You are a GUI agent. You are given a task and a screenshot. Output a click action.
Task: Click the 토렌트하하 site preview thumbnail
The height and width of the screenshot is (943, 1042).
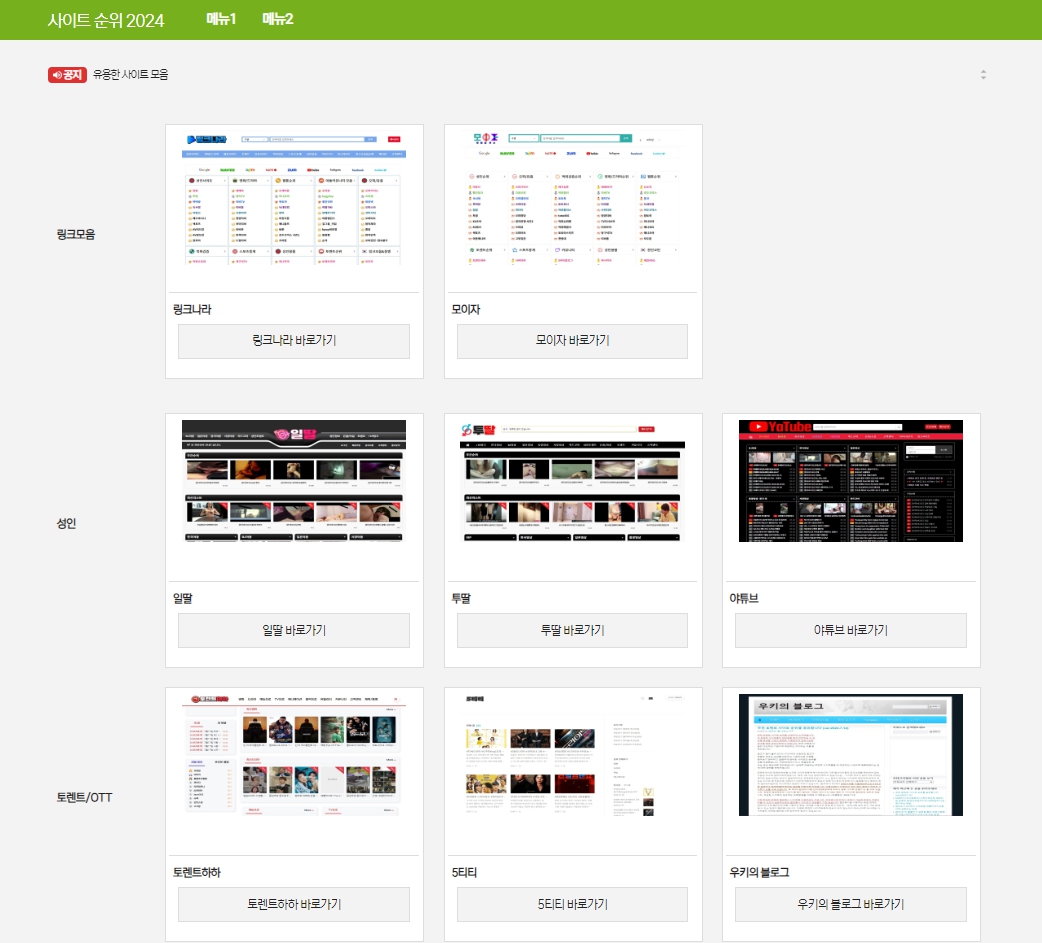pyautogui.click(x=294, y=755)
